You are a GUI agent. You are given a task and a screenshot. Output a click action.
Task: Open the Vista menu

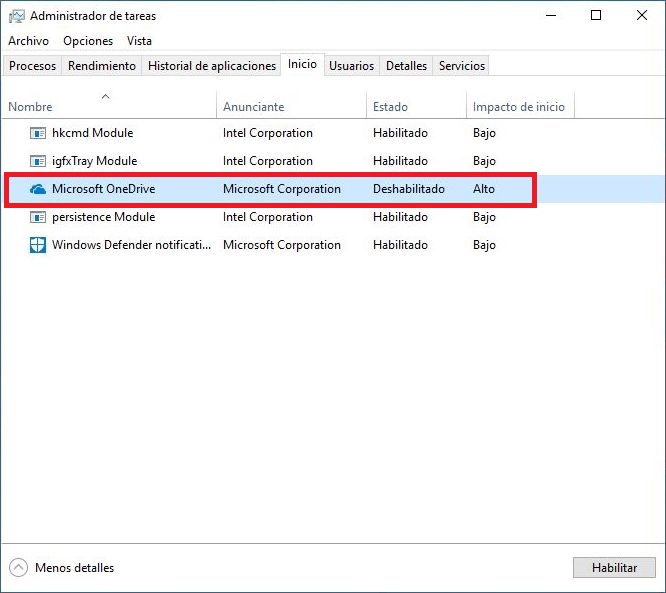coord(139,41)
